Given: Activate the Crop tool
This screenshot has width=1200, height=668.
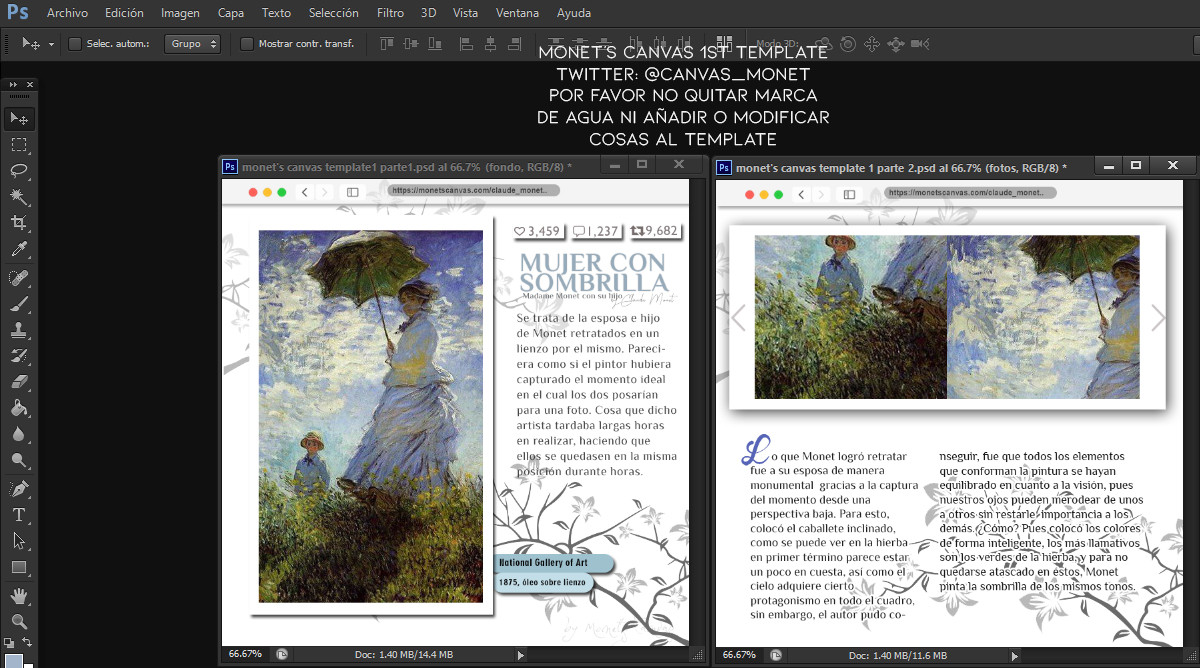Looking at the screenshot, I should point(18,222).
